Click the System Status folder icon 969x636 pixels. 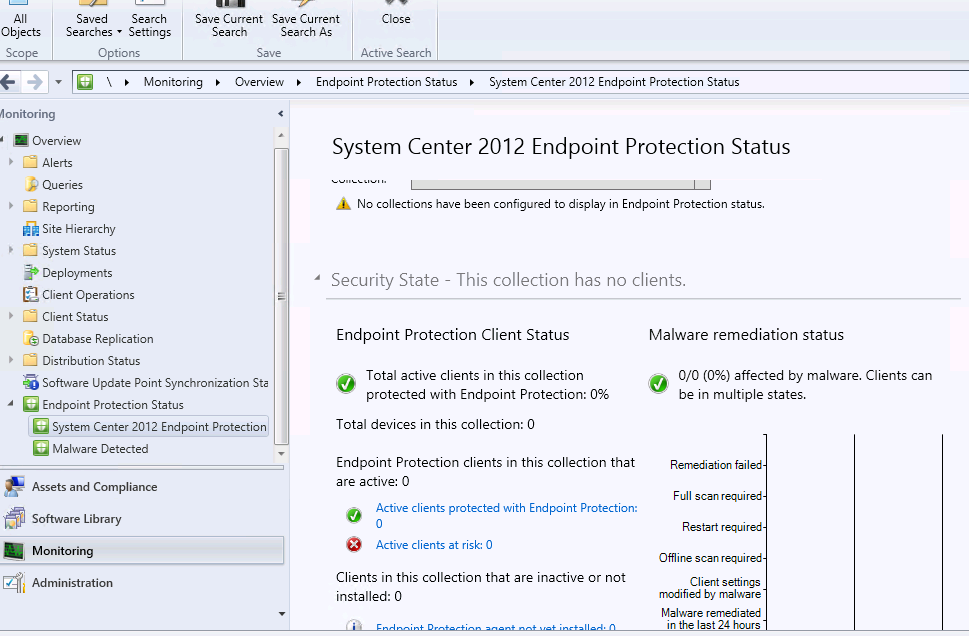point(30,250)
